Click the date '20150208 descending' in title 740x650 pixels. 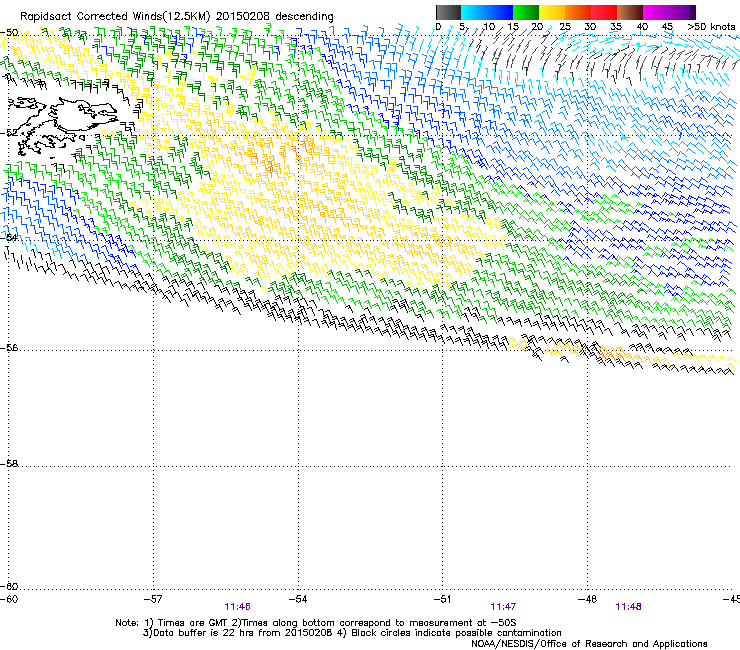(275, 17)
